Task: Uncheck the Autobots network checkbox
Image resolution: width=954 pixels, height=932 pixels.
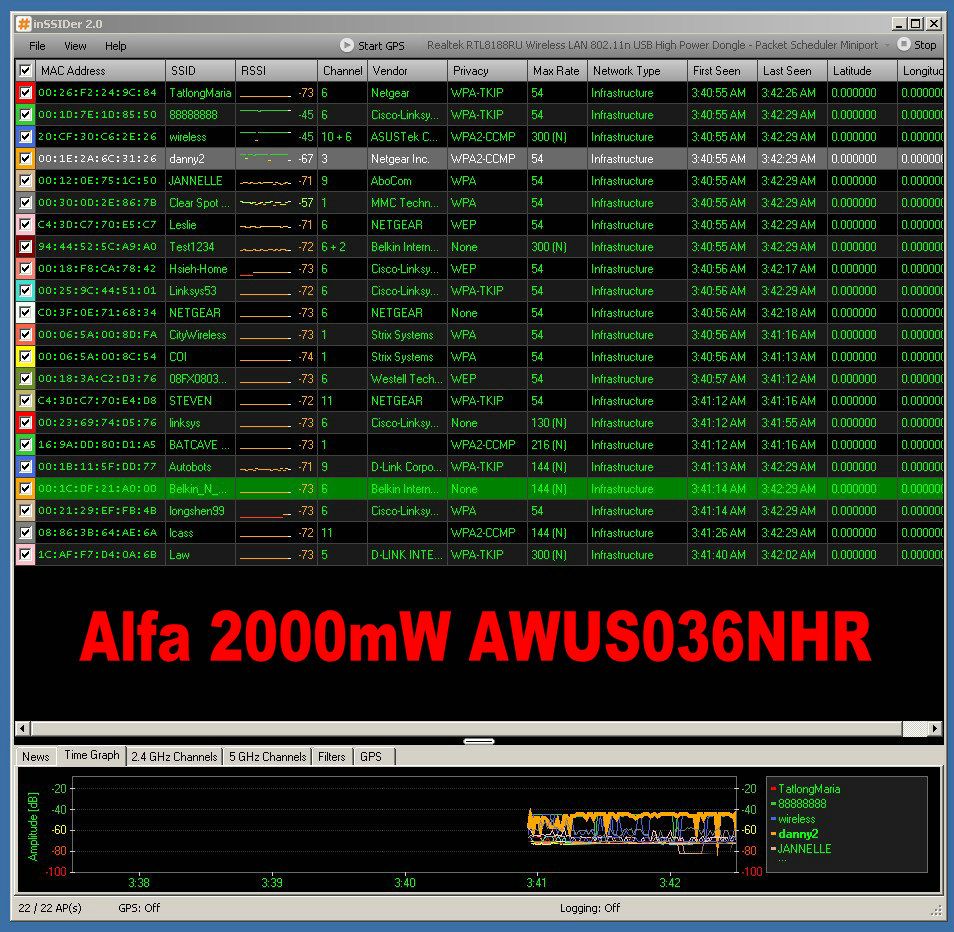Action: click(25, 467)
